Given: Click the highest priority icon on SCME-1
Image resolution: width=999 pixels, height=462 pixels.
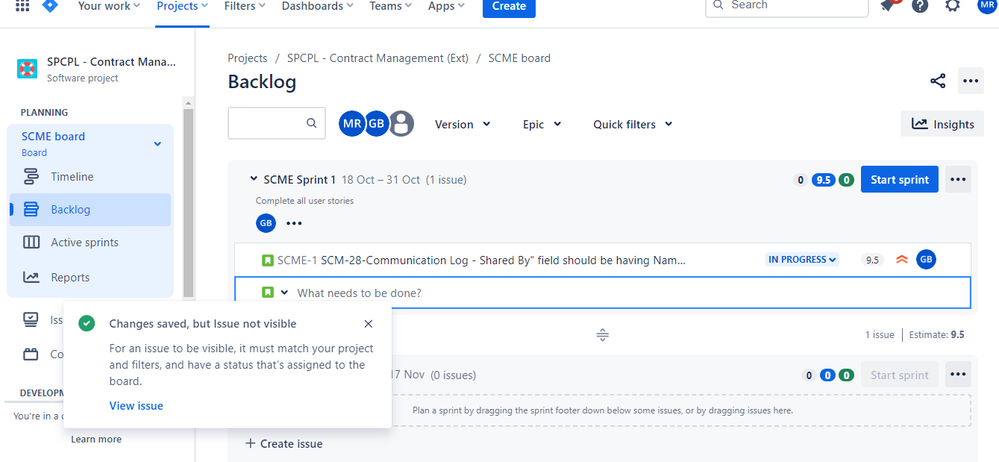Looking at the screenshot, I should coord(902,260).
